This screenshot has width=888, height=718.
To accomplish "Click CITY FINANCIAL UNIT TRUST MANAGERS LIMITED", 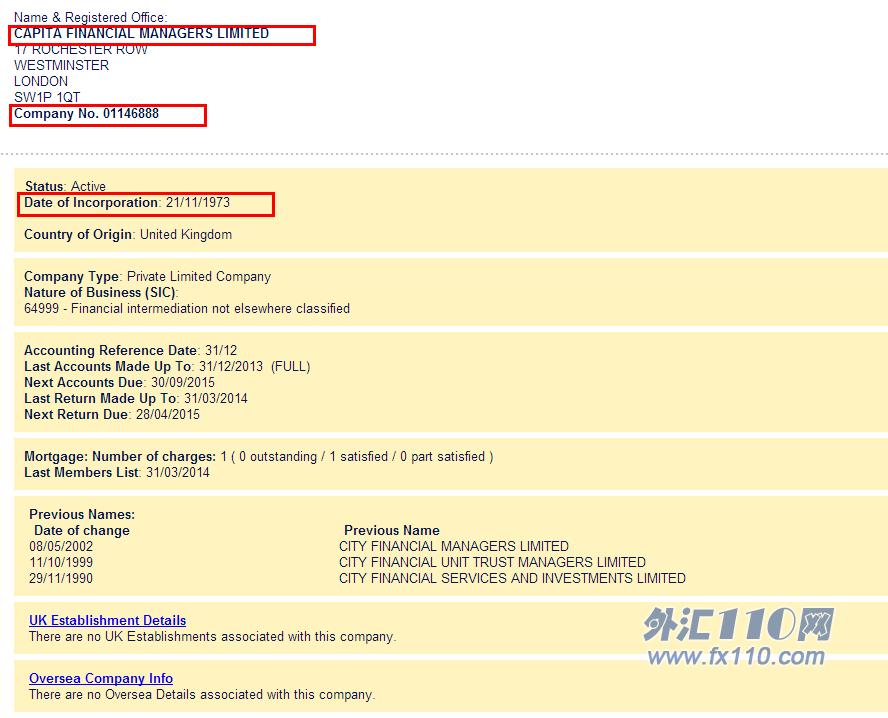I will coord(492,562).
